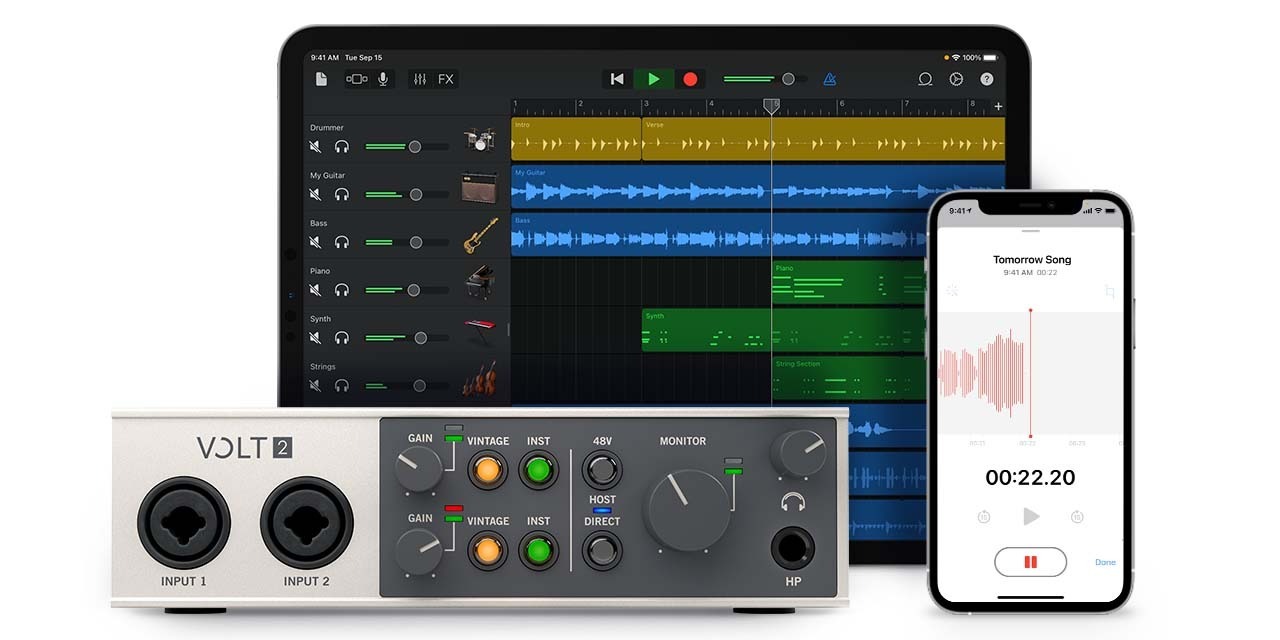
Task: Skip back 15 seconds in Voice Memos
Action: tap(983, 517)
